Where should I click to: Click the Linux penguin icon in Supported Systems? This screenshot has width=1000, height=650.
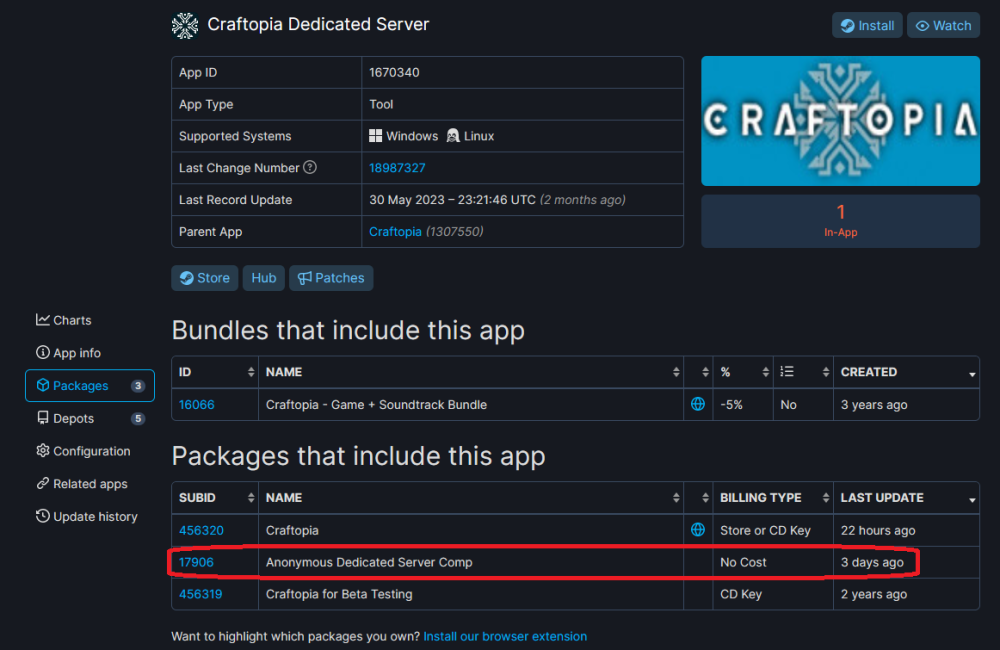point(453,136)
